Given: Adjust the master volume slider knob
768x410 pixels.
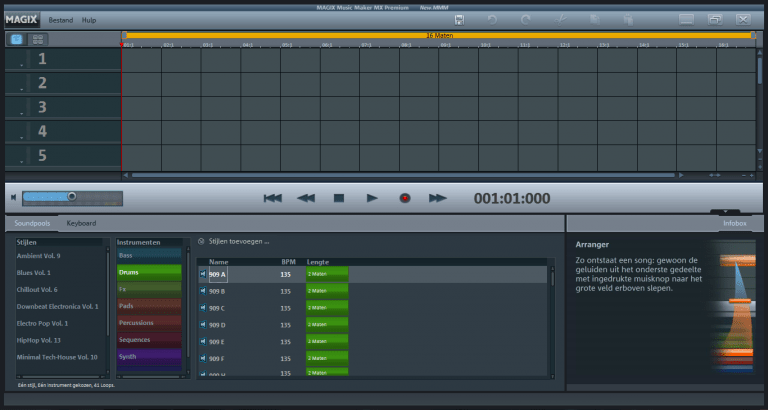Looking at the screenshot, I should tap(72, 196).
